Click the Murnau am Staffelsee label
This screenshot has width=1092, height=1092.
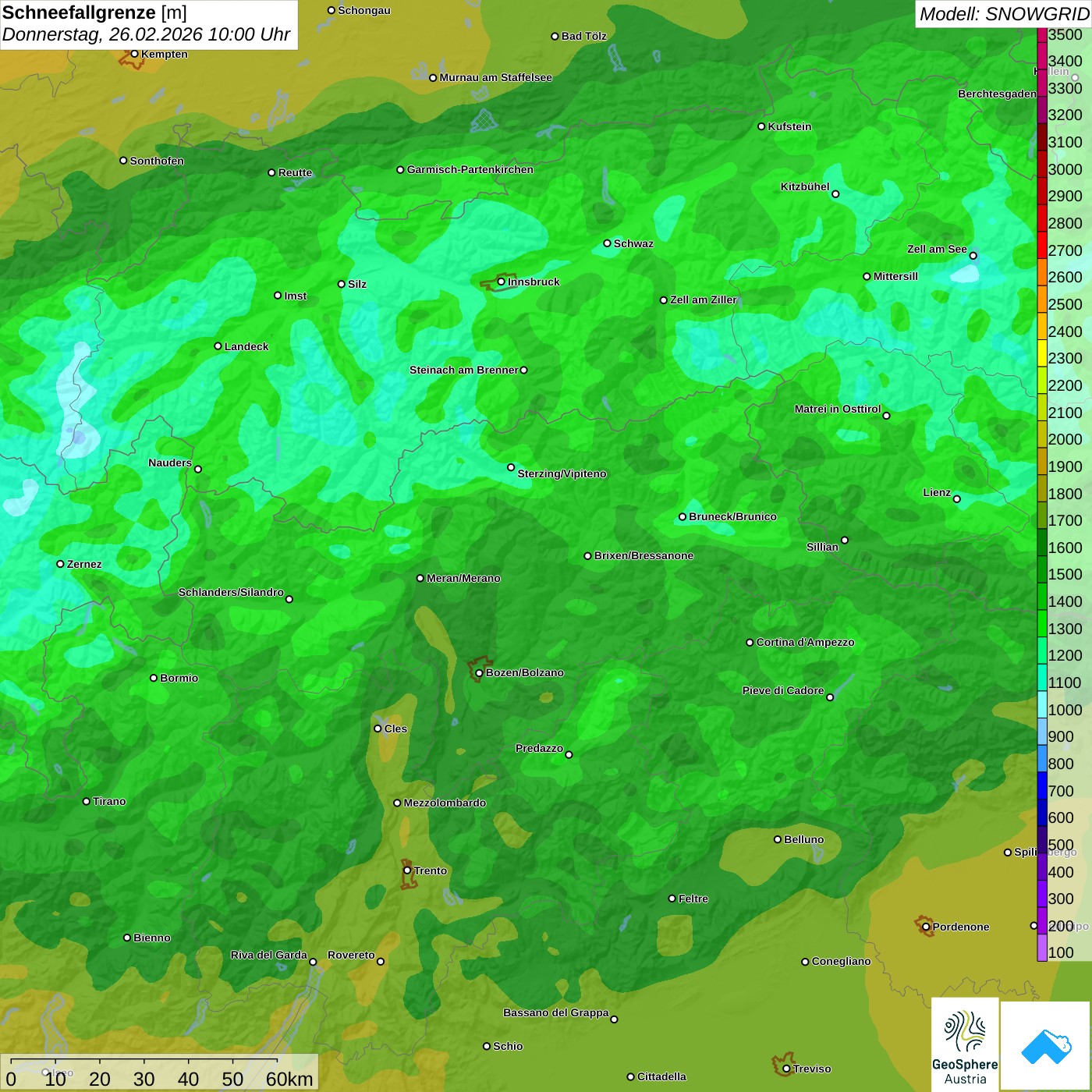click(495, 77)
